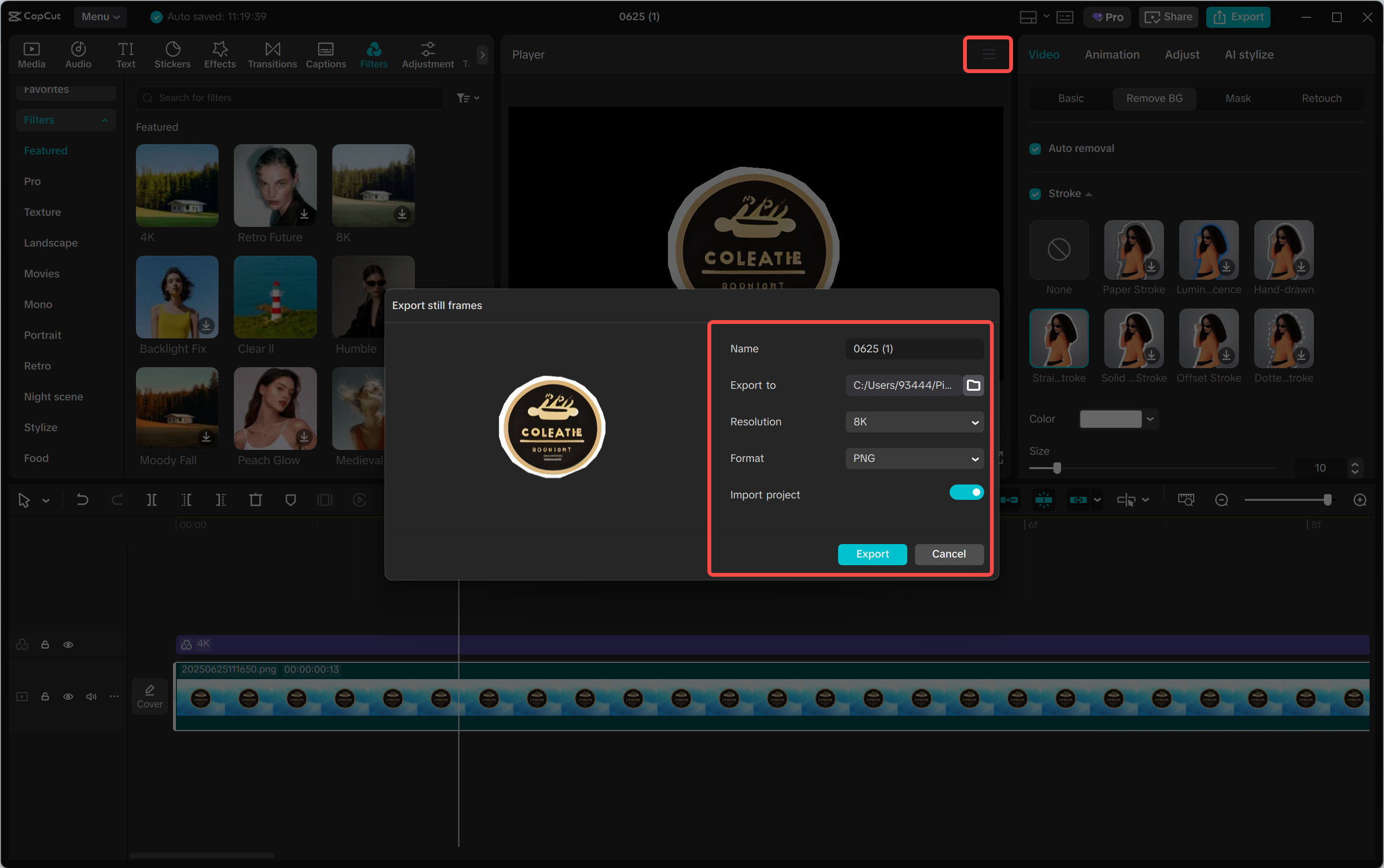Open the Captions panel
This screenshot has height=868, width=1384.
coord(325,55)
